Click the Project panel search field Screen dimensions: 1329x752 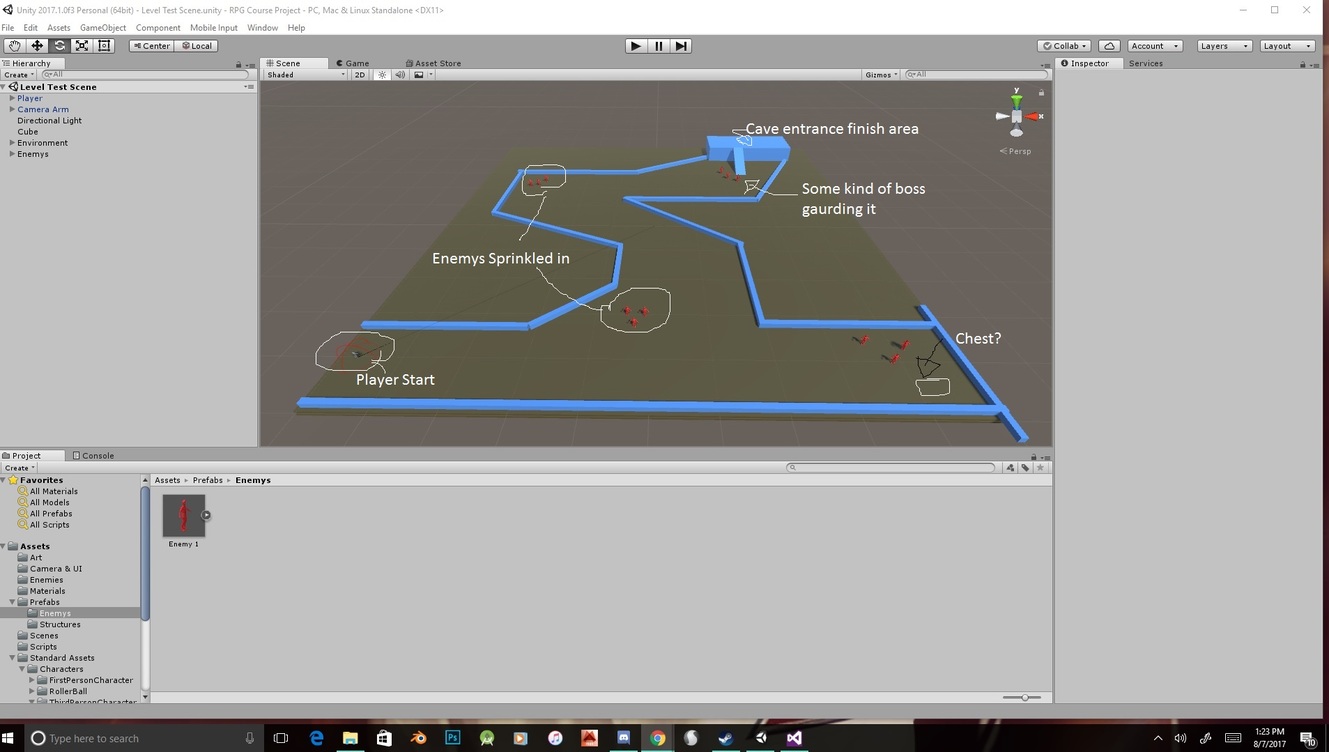click(891, 468)
